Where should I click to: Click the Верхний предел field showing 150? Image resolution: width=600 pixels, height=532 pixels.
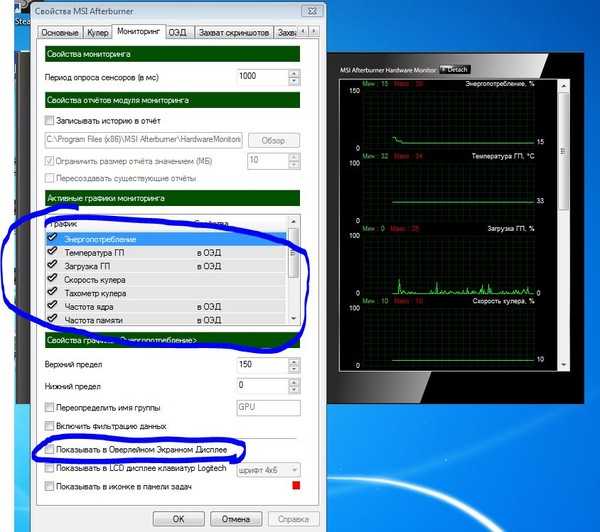coord(262,365)
